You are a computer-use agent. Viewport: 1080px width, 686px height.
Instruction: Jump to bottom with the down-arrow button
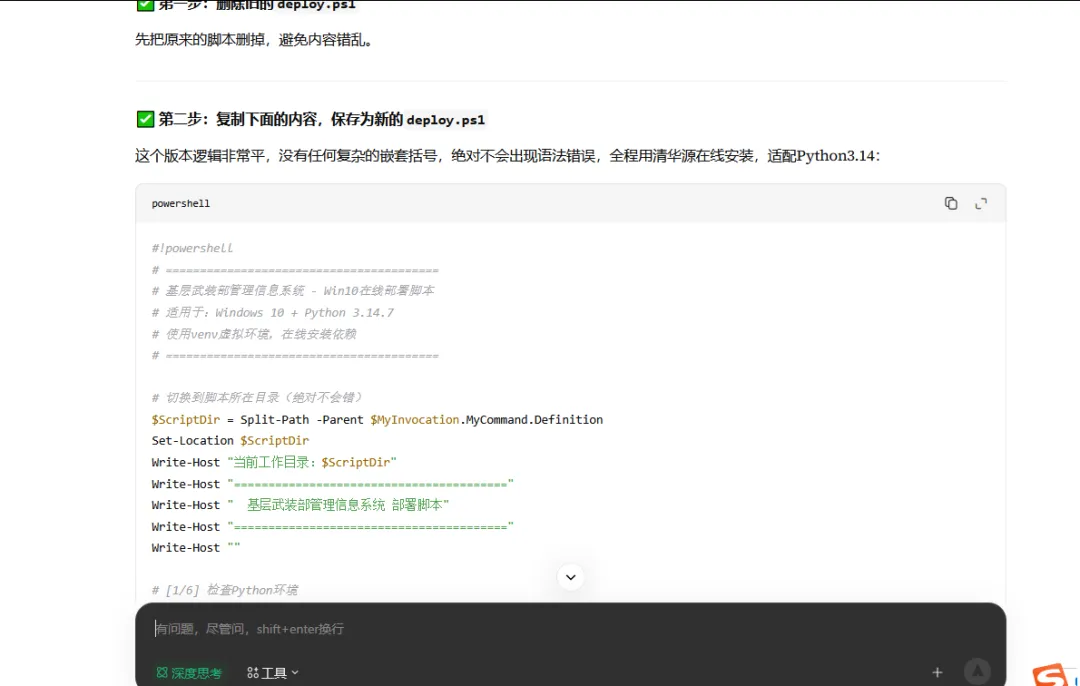click(x=571, y=577)
